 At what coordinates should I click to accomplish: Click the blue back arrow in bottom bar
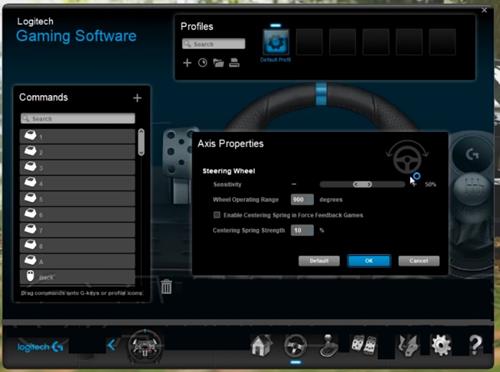tap(112, 345)
